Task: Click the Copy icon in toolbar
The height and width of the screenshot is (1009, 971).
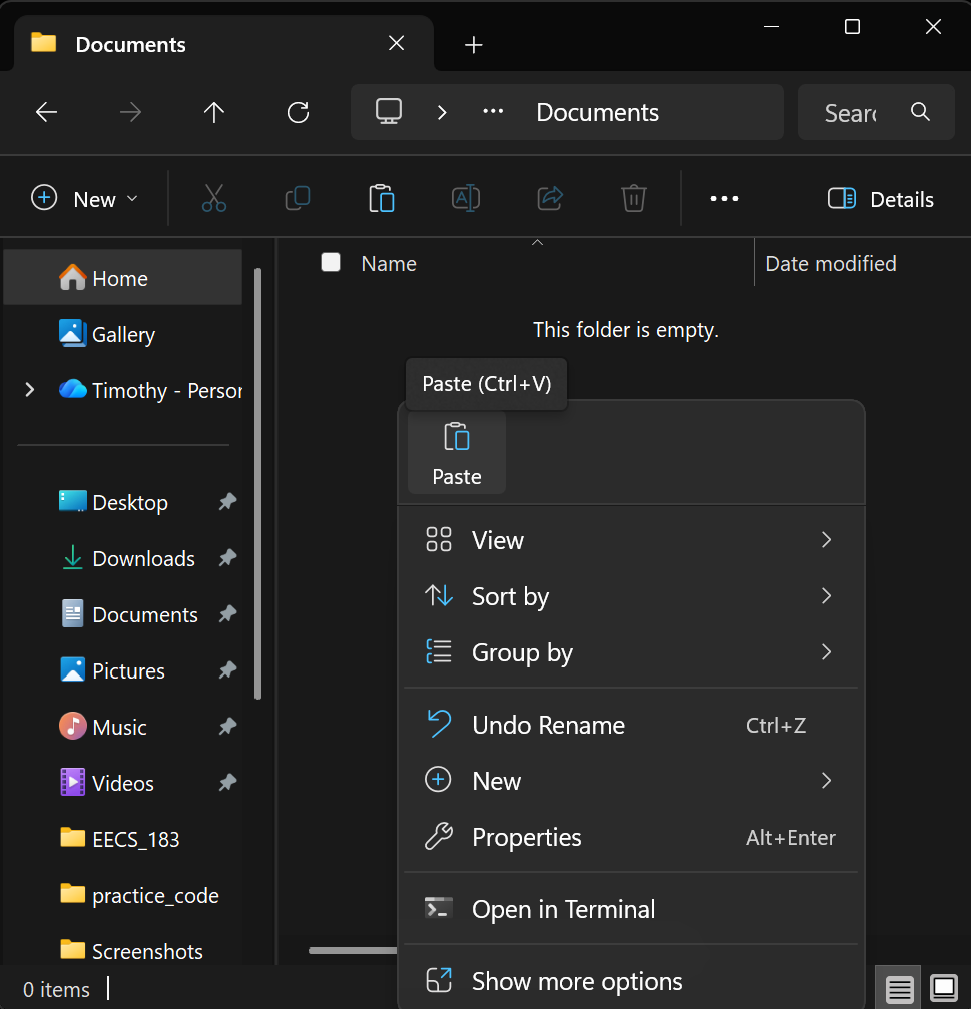Action: coord(298,198)
